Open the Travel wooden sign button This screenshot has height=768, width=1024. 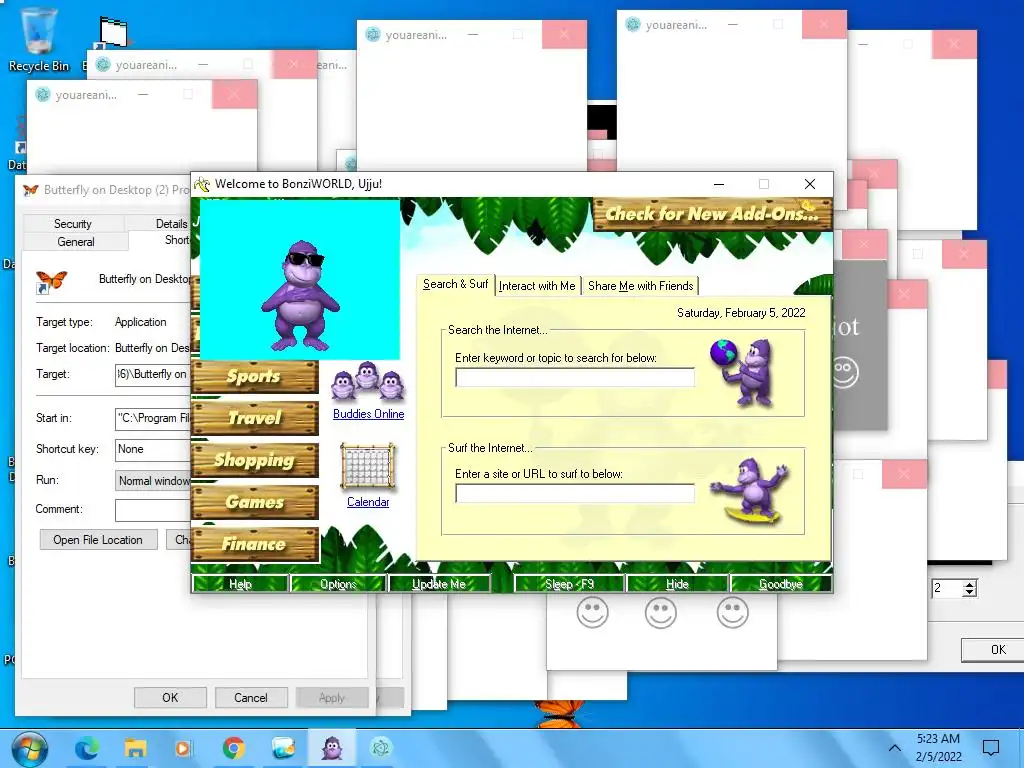pos(255,418)
